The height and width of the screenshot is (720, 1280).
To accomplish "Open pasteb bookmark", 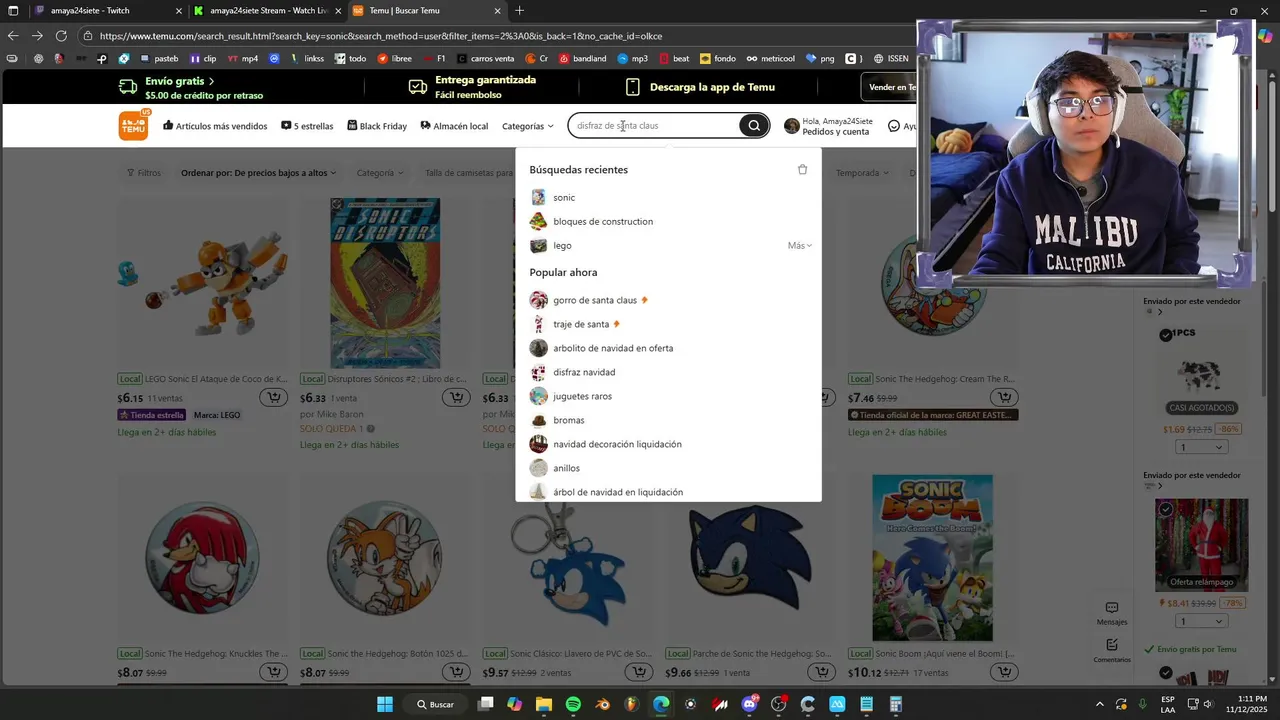I will pyautogui.click(x=159, y=58).
